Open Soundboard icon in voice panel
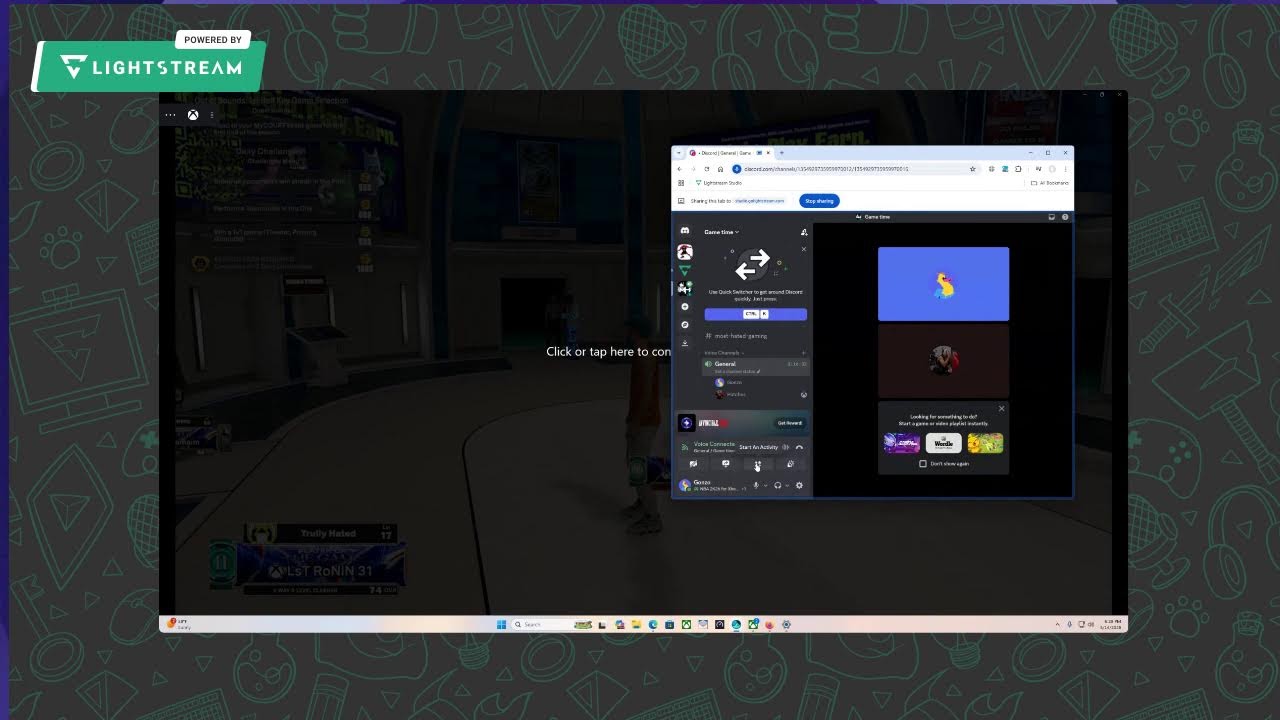 tap(790, 464)
